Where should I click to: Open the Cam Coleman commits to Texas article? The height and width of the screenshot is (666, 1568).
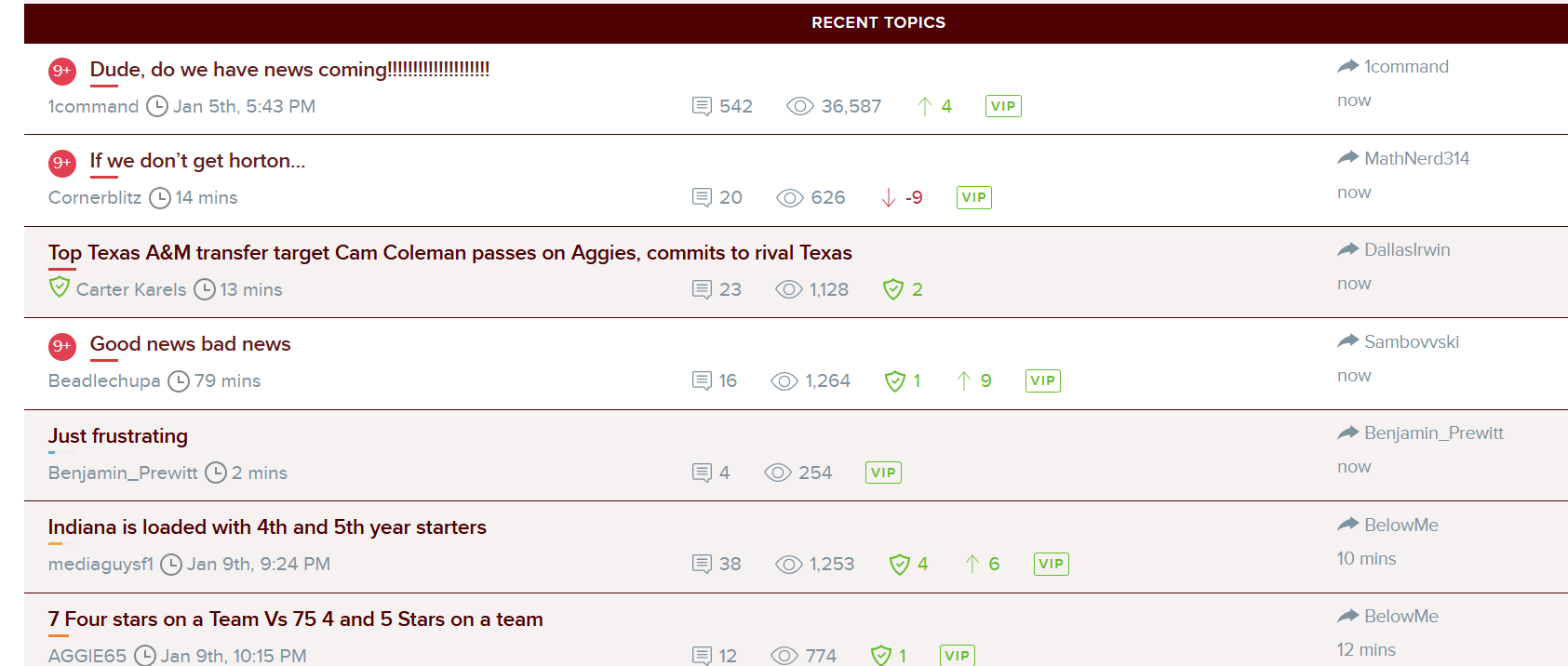(449, 253)
